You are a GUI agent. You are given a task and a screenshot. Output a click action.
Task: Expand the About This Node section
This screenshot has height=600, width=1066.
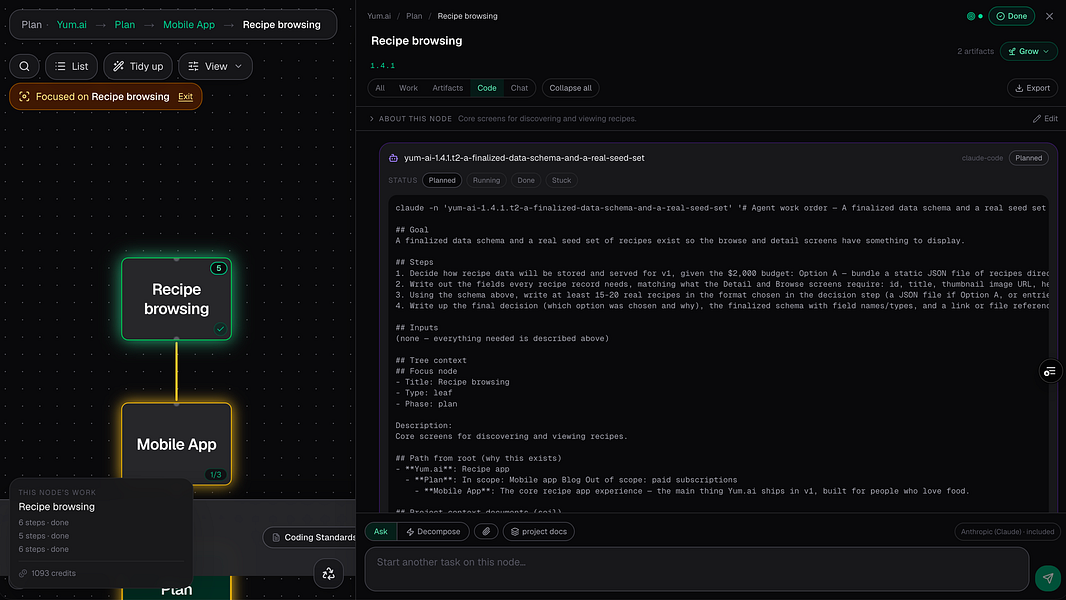point(372,119)
